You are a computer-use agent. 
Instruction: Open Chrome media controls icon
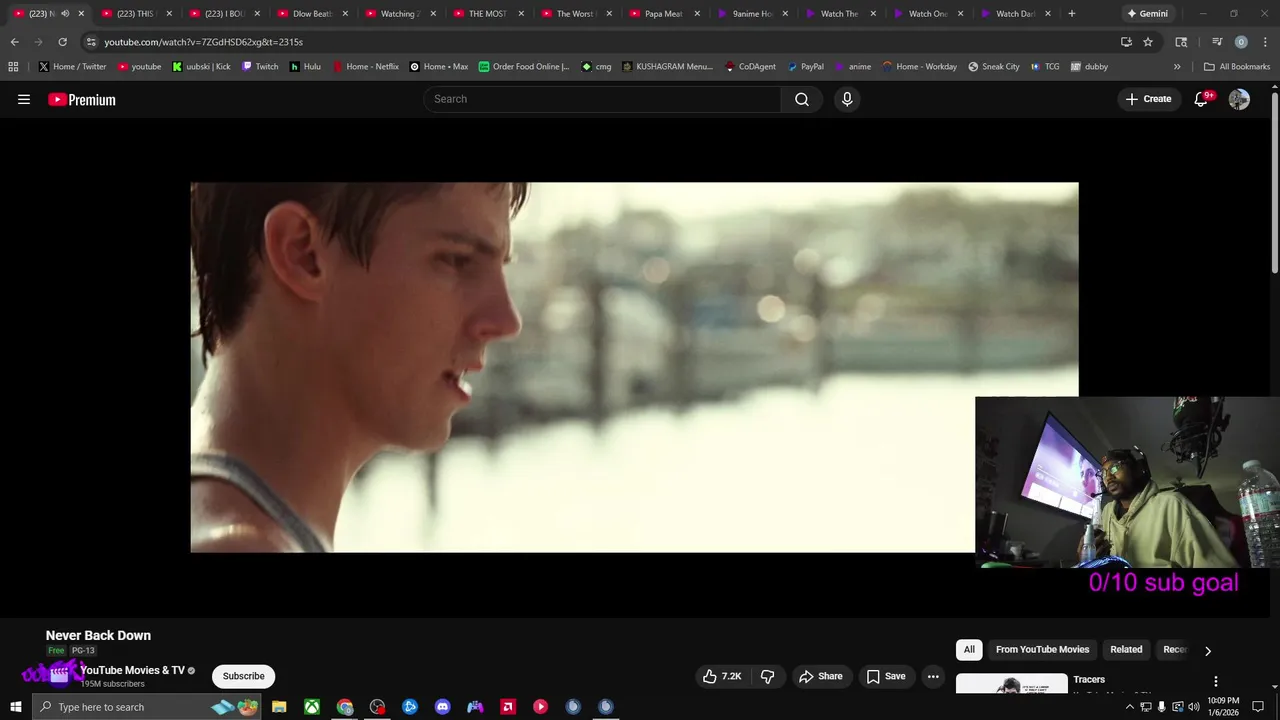[x=1217, y=42]
